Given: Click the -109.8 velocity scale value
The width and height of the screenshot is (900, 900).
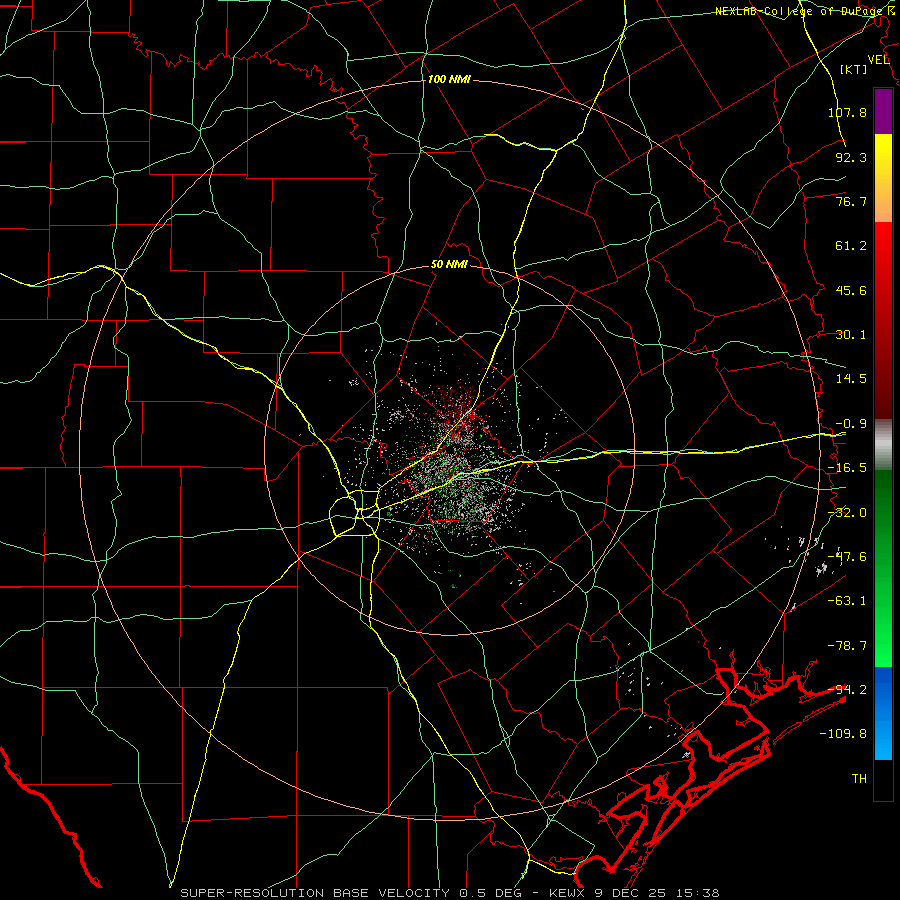Looking at the screenshot, I should (x=843, y=734).
